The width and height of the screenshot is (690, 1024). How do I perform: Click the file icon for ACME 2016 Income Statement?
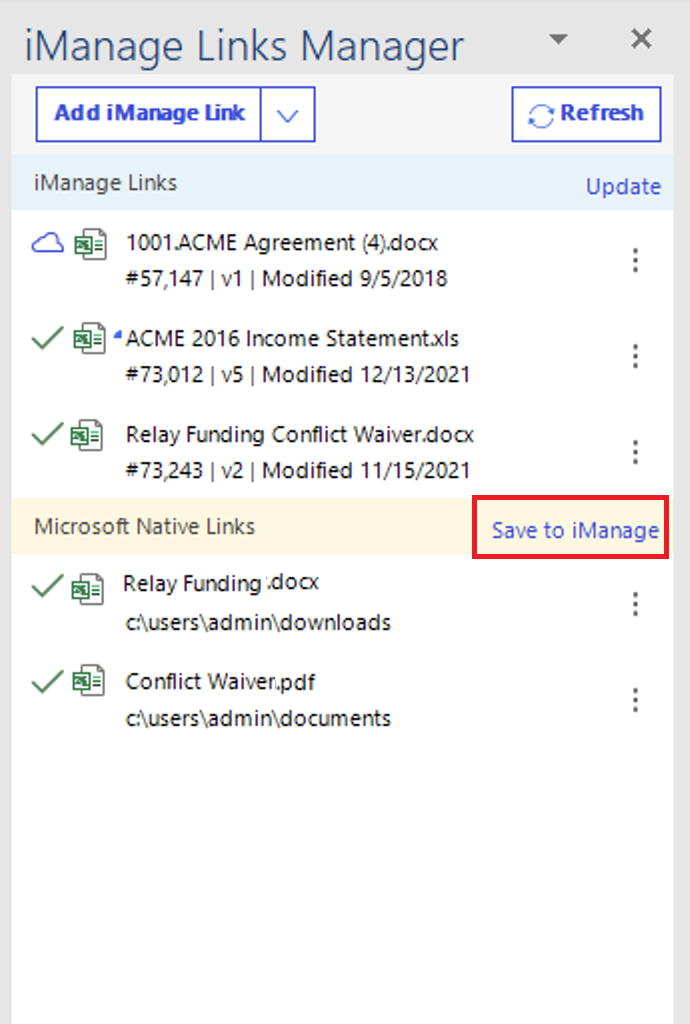[90, 340]
